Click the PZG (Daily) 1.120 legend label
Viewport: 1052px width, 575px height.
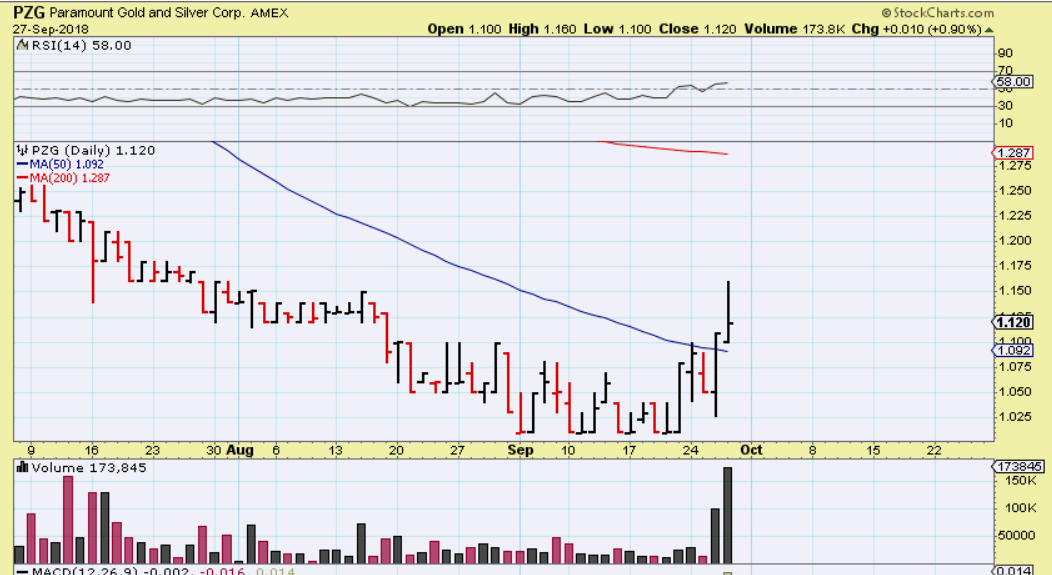coord(93,150)
